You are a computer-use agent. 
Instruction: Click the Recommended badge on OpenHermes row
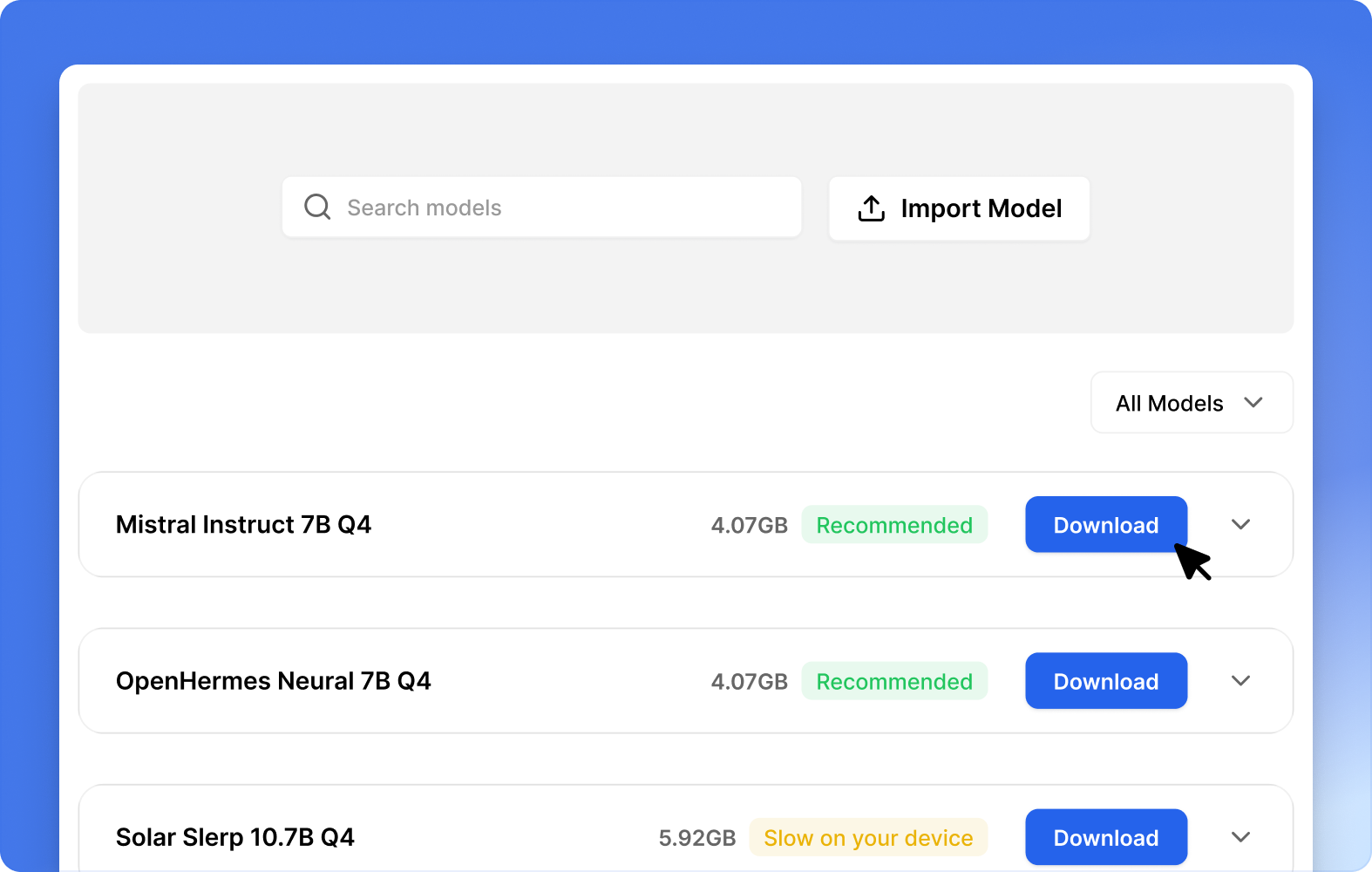[x=893, y=681]
